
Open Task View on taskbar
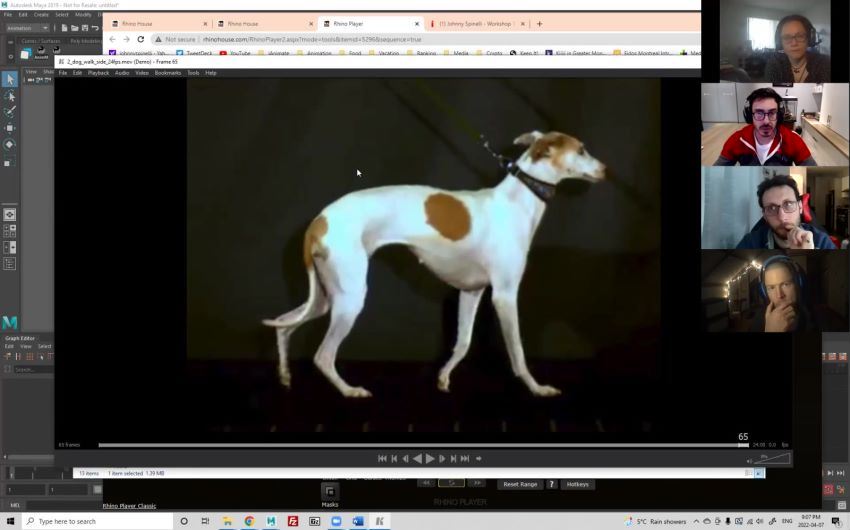205,521
